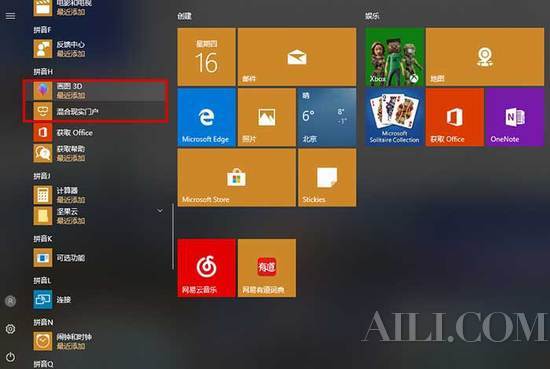This screenshot has height=369, width=550.
Task: Click the 拼音F letter header
Action: tap(42, 30)
